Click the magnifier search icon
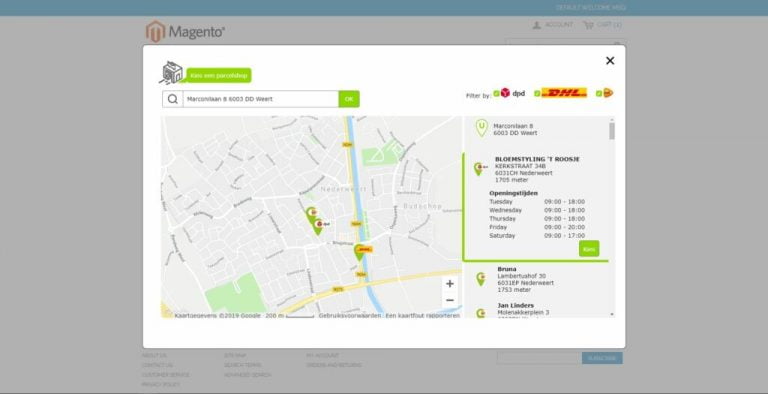The width and height of the screenshot is (768, 394). 172,99
